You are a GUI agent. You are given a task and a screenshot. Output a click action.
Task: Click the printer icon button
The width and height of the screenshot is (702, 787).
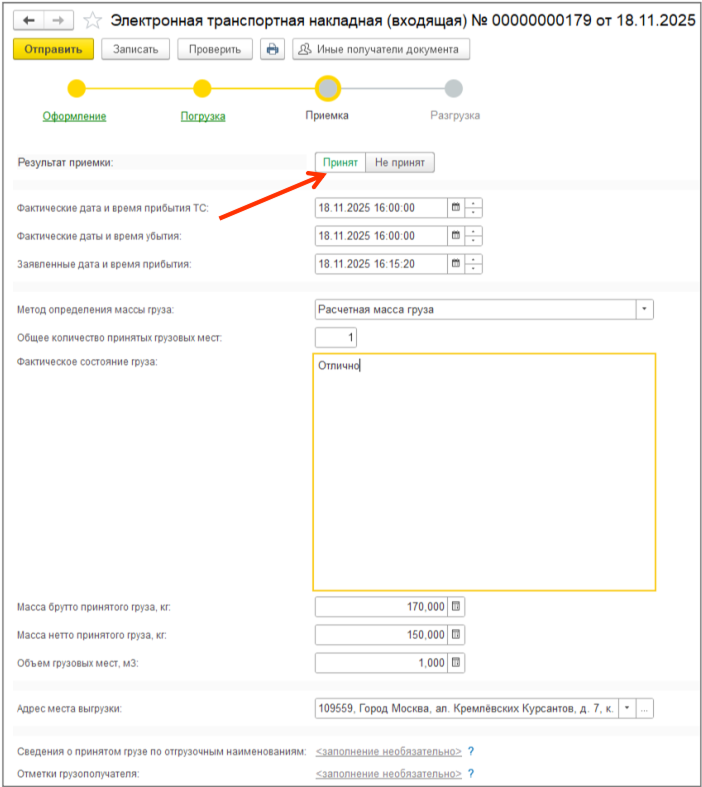[x=272, y=49]
